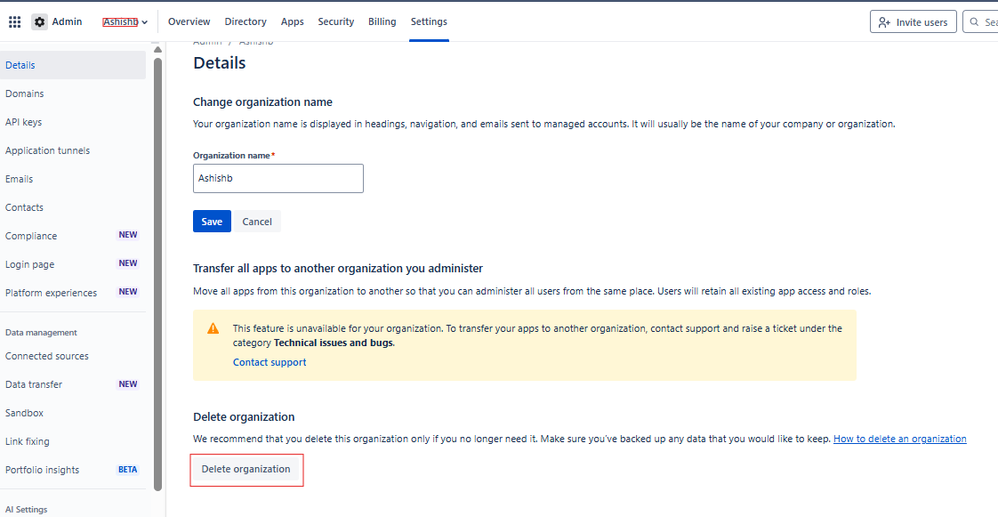The width and height of the screenshot is (998, 517).
Task: Open the Security tab
Action: pyautogui.click(x=336, y=22)
